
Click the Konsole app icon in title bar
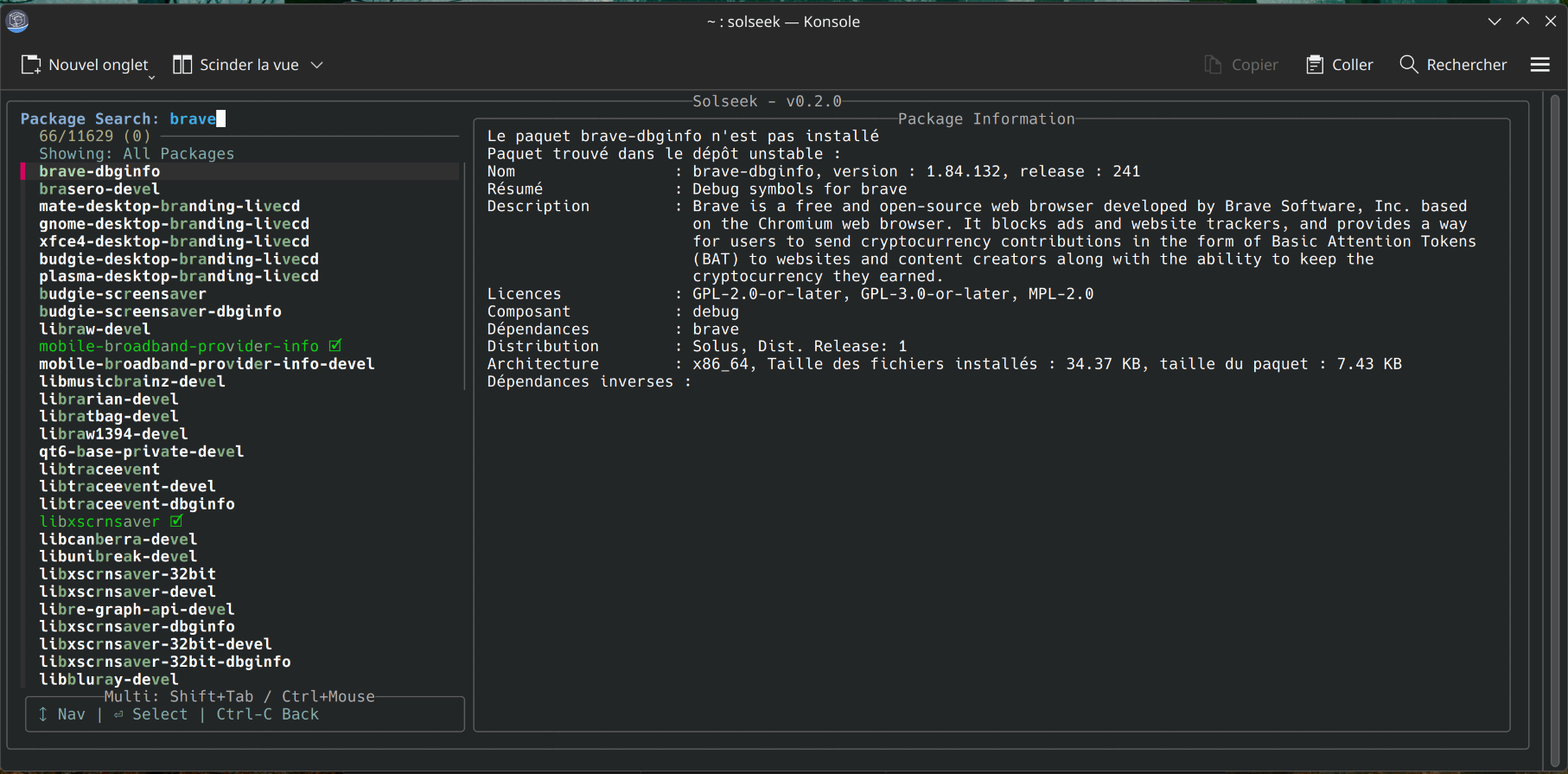[17, 21]
